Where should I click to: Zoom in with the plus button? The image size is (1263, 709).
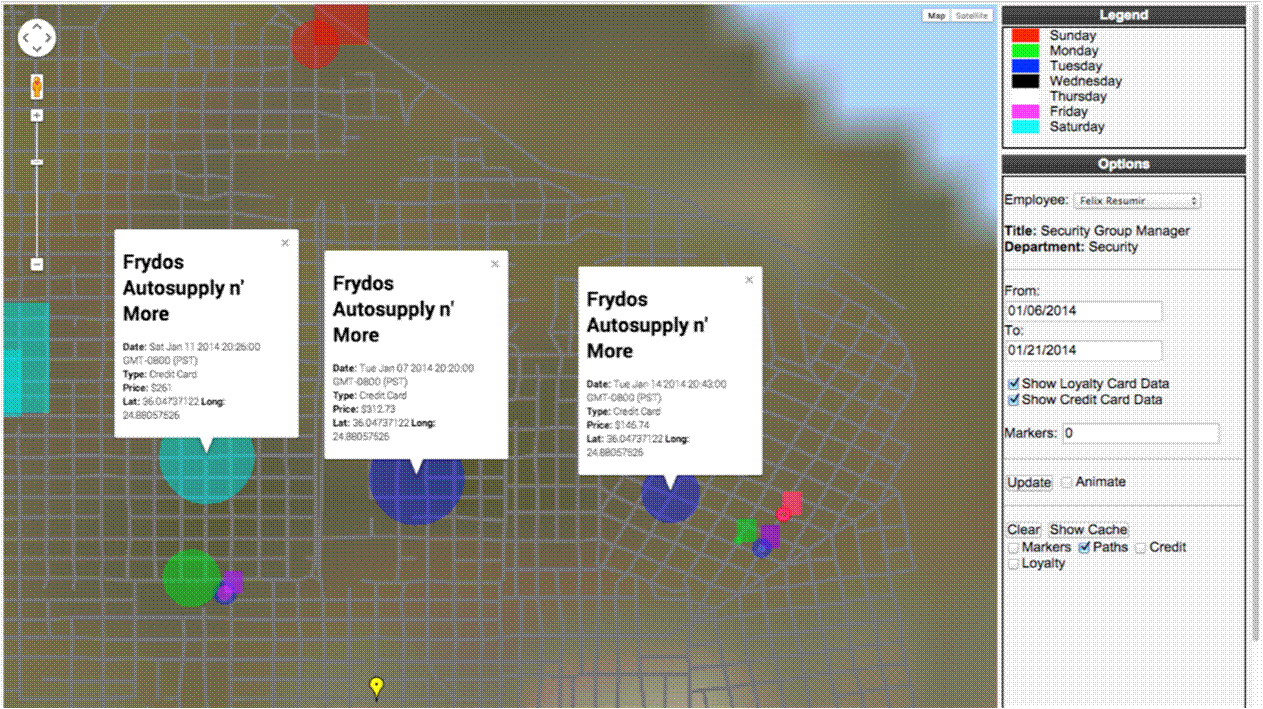[x=37, y=116]
